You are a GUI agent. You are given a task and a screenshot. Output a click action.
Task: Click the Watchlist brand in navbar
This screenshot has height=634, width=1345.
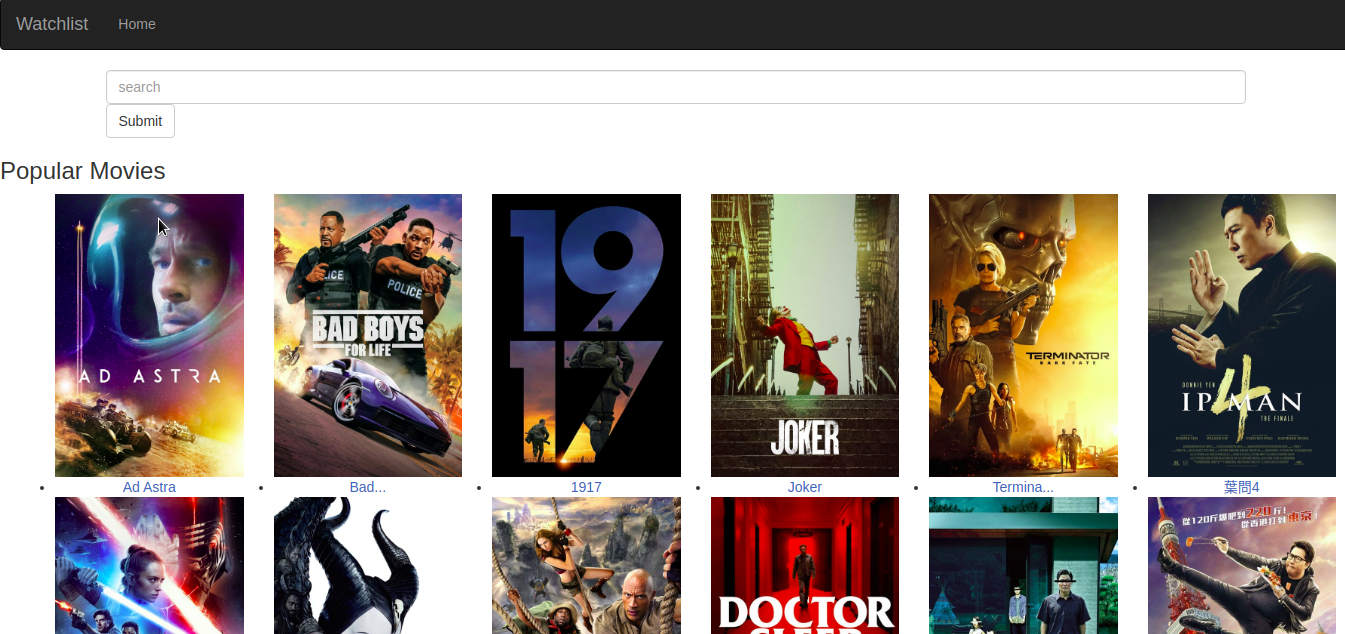click(52, 24)
